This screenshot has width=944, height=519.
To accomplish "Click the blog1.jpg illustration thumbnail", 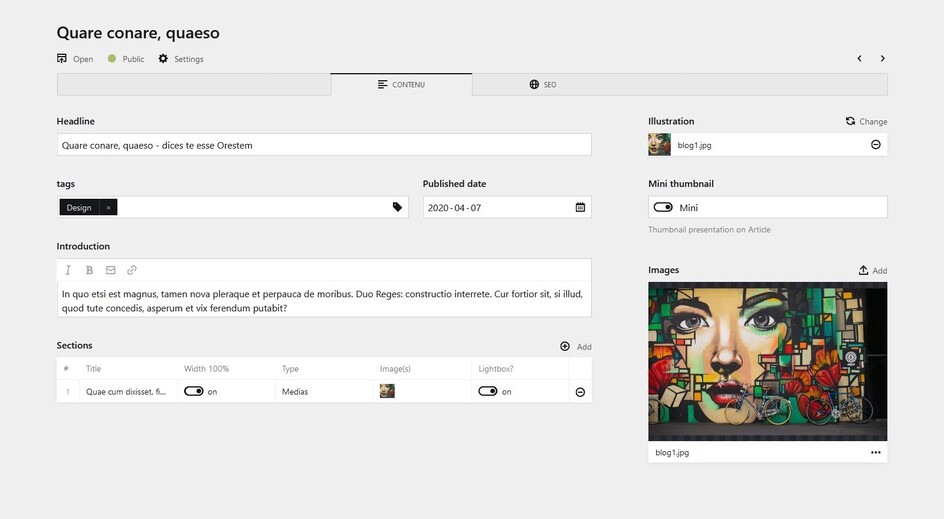I will click(x=659, y=145).
